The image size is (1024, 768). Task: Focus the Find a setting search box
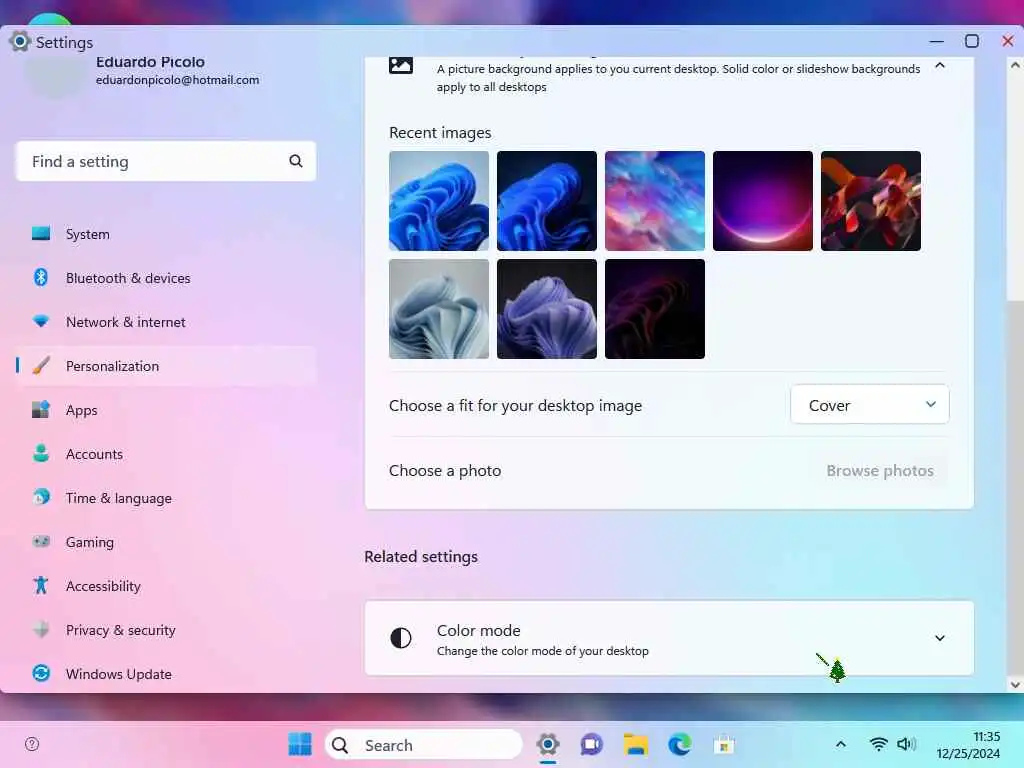tap(166, 161)
